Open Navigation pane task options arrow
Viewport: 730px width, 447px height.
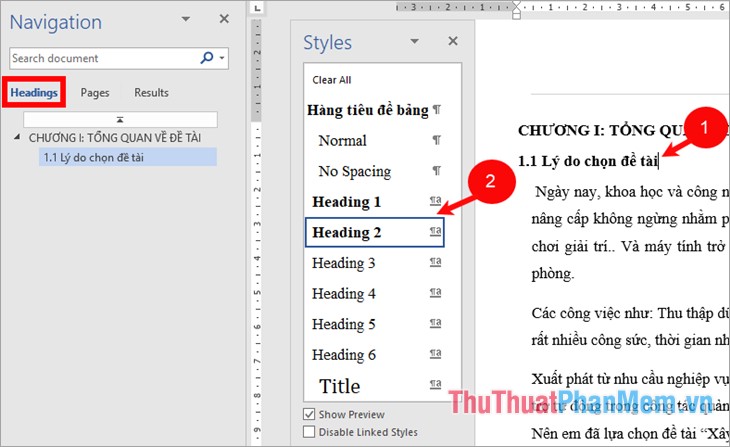point(186,19)
